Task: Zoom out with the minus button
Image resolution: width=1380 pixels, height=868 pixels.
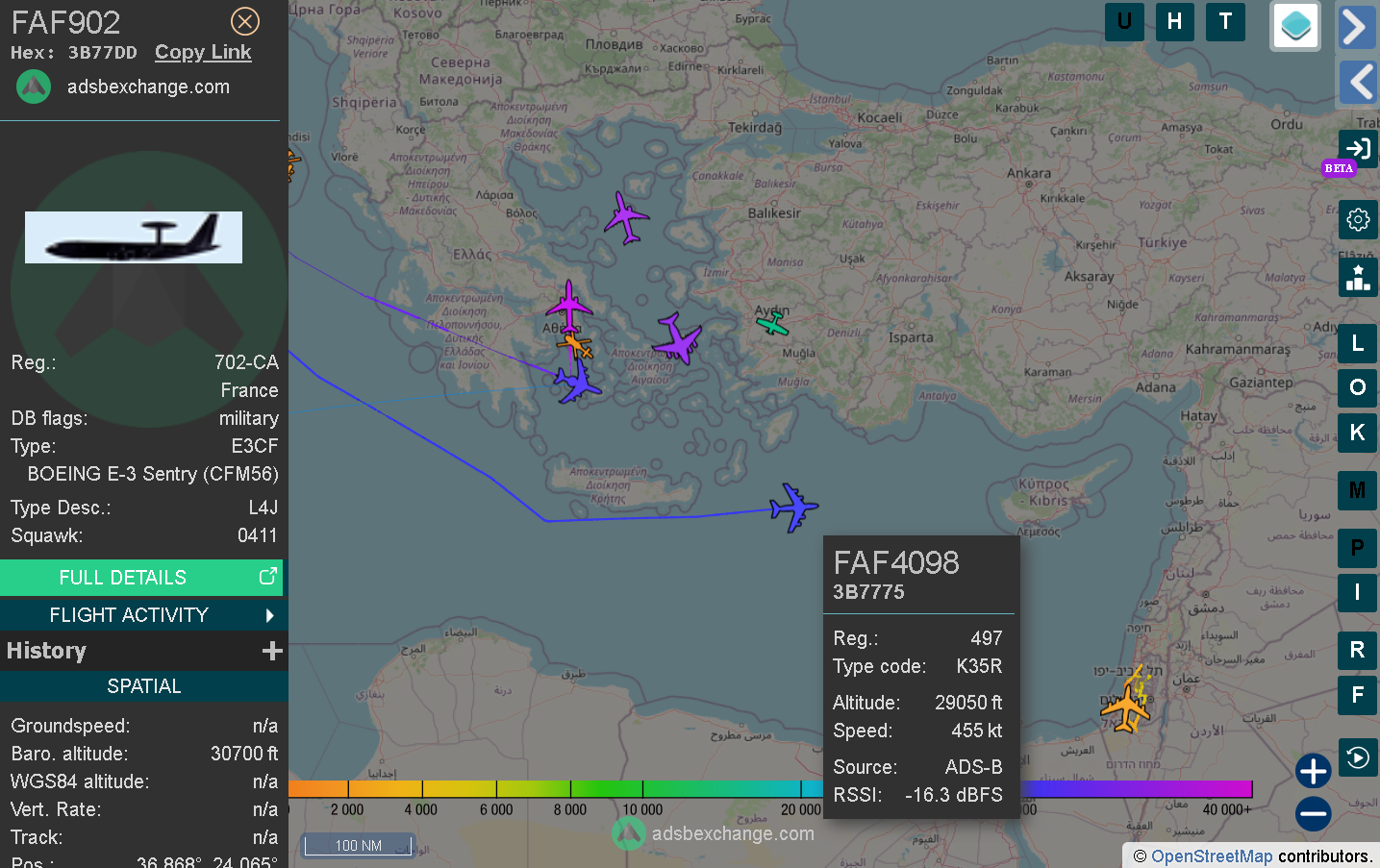Action: (x=1313, y=814)
